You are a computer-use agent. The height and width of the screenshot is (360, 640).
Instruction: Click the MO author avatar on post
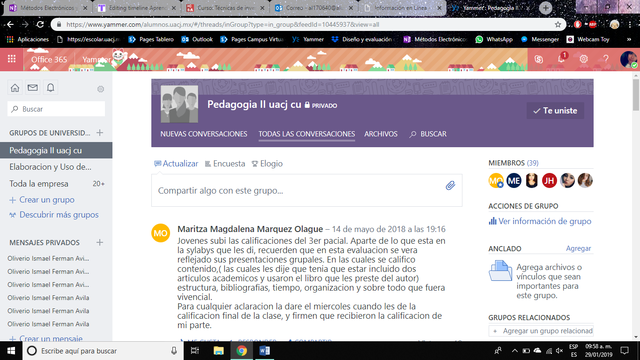click(x=160, y=233)
